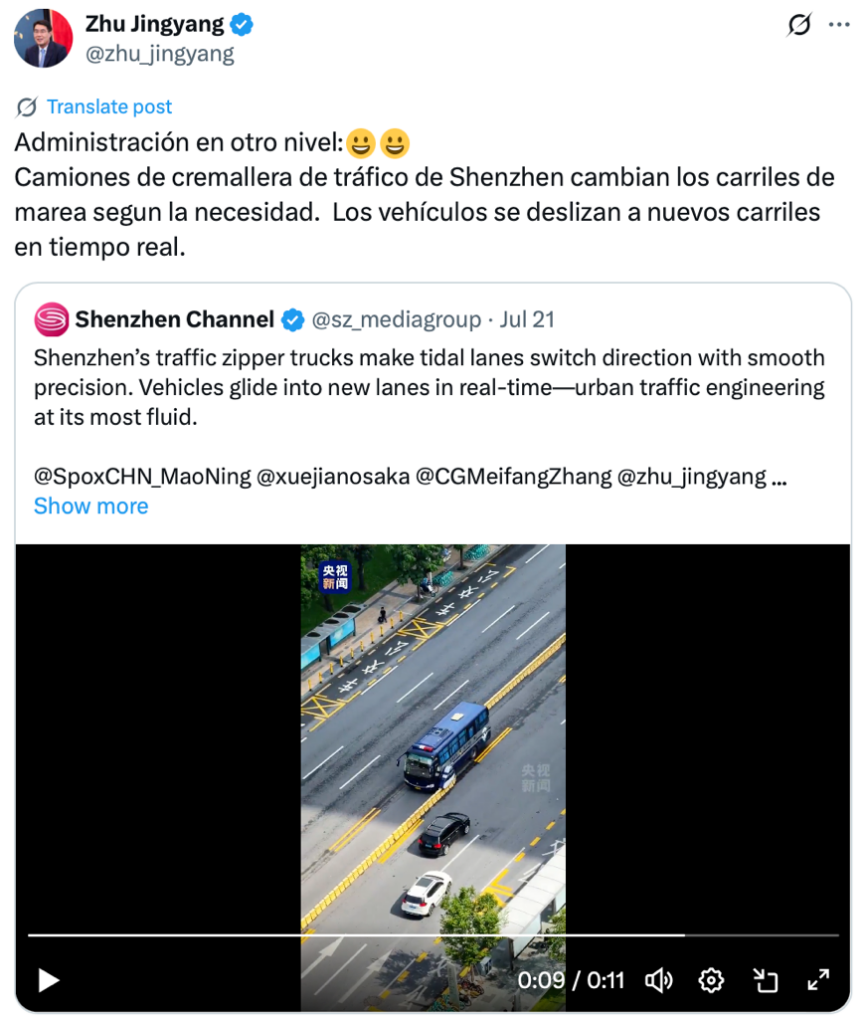Expand the quoted post with Show more
The height and width of the screenshot is (1024, 863).
91,506
